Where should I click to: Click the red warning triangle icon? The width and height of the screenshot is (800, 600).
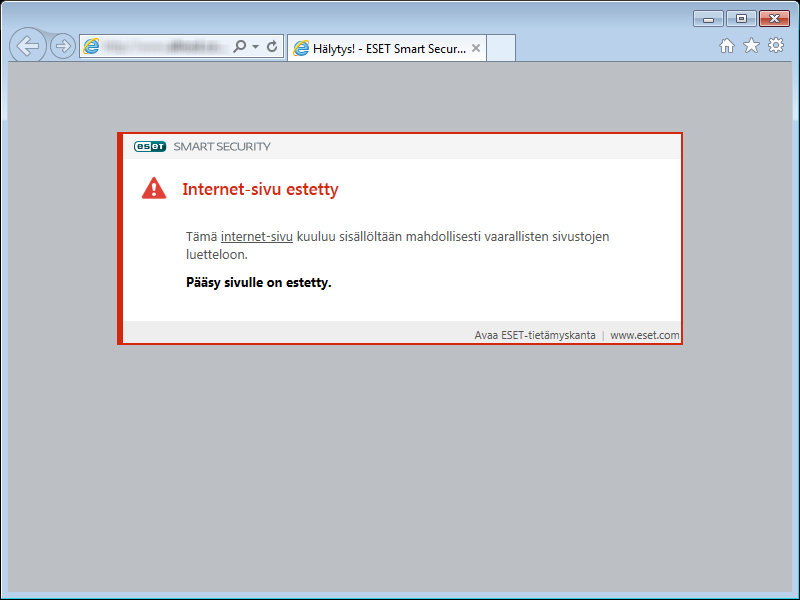154,188
